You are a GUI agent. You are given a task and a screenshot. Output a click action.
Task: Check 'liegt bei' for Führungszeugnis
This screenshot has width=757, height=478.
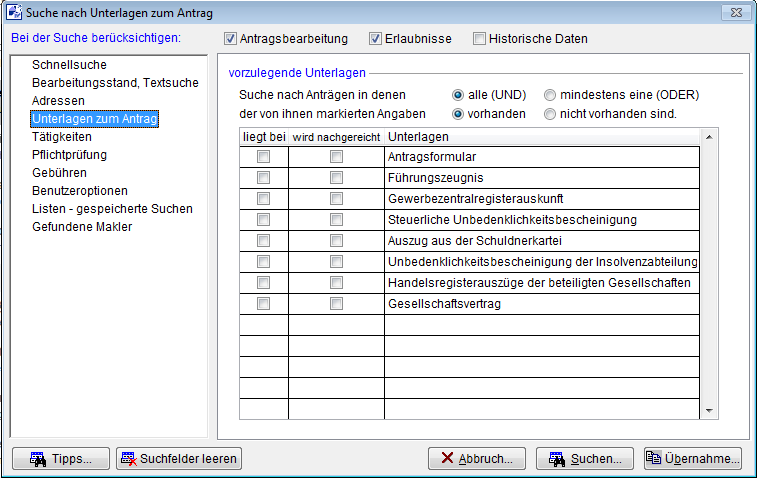pos(263,178)
